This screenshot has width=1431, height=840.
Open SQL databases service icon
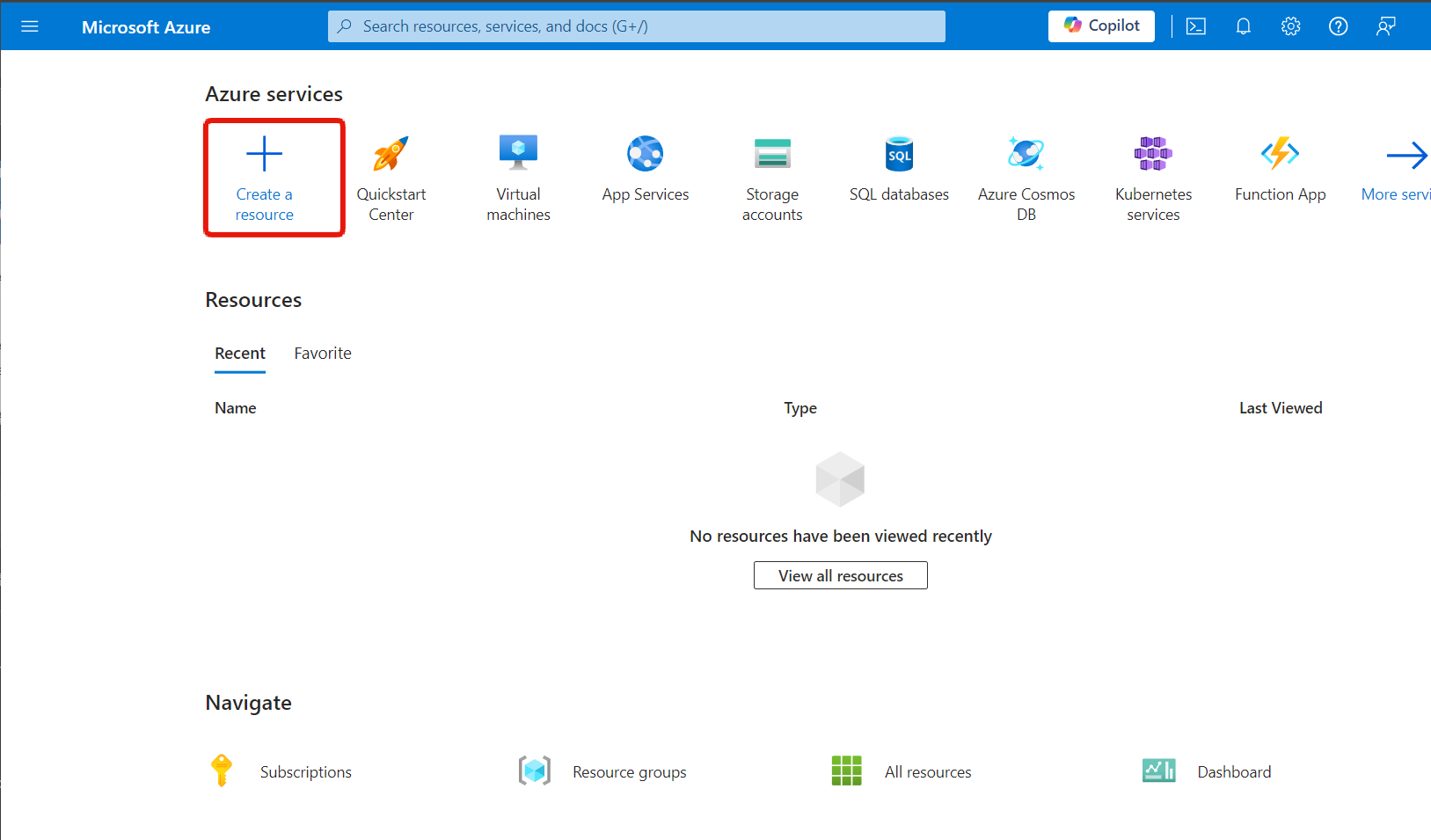tap(899, 154)
